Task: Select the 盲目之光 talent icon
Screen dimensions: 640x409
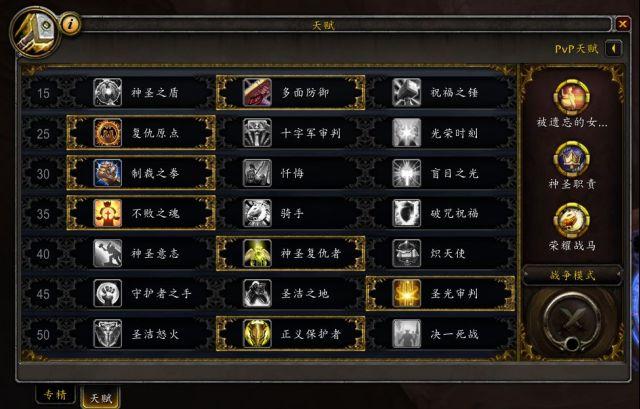Action: pos(407,173)
